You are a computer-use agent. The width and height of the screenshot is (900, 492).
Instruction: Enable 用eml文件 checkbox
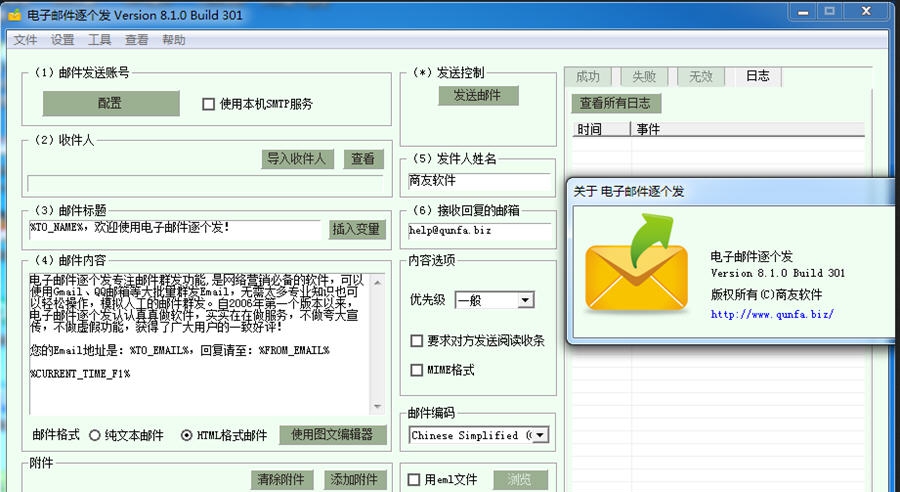414,480
